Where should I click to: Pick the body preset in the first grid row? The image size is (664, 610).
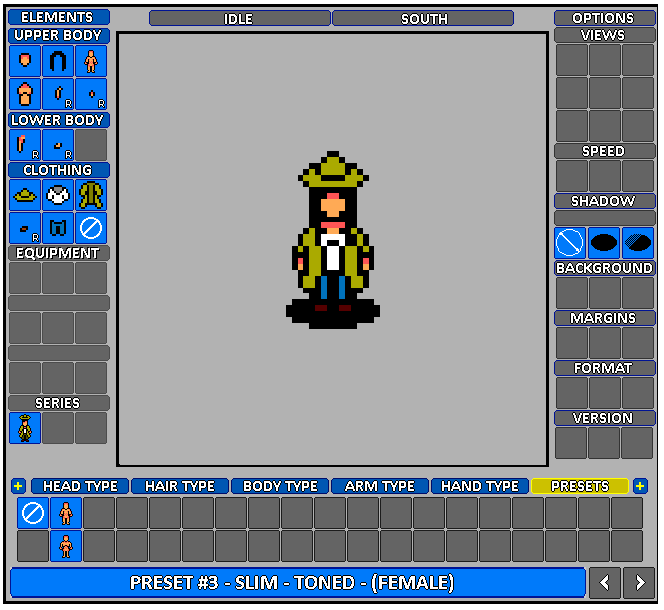[66, 513]
